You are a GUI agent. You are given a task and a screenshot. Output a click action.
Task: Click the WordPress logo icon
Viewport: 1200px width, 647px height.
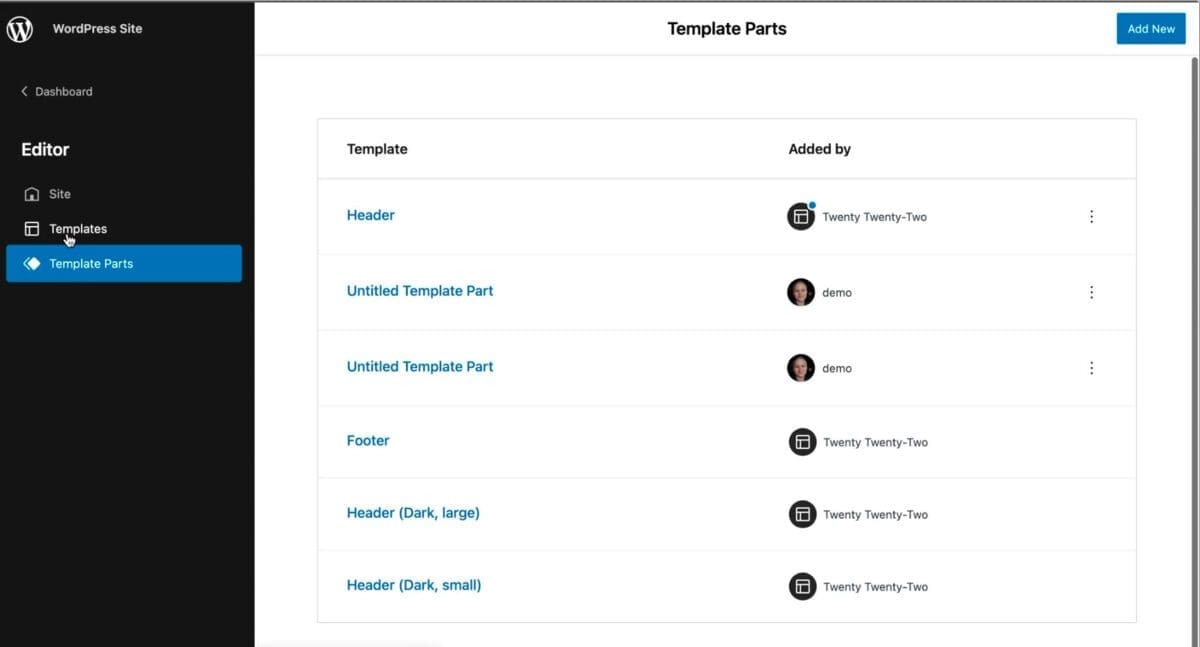(20, 29)
